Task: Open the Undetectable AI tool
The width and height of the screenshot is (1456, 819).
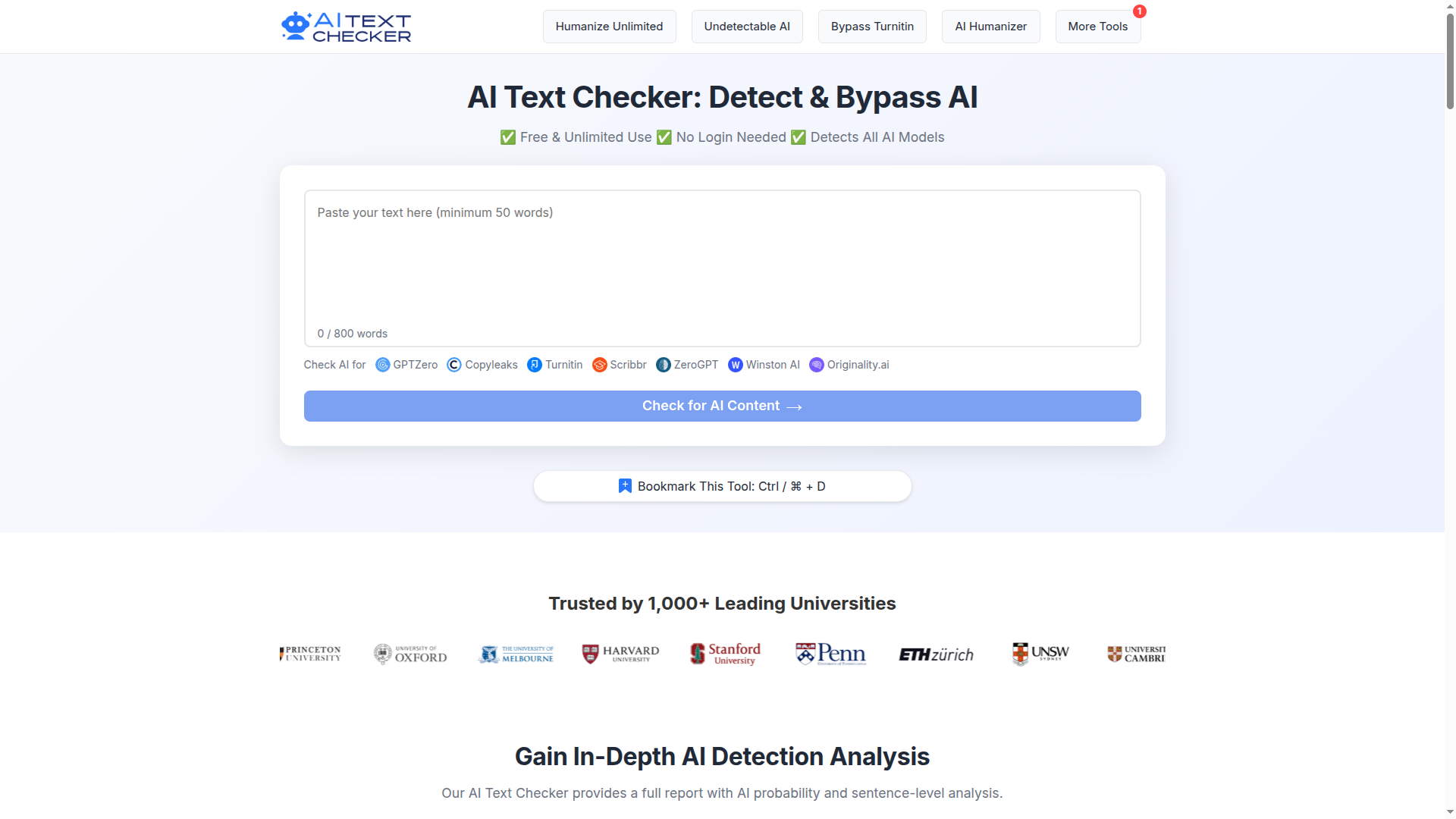Action: [x=747, y=27]
